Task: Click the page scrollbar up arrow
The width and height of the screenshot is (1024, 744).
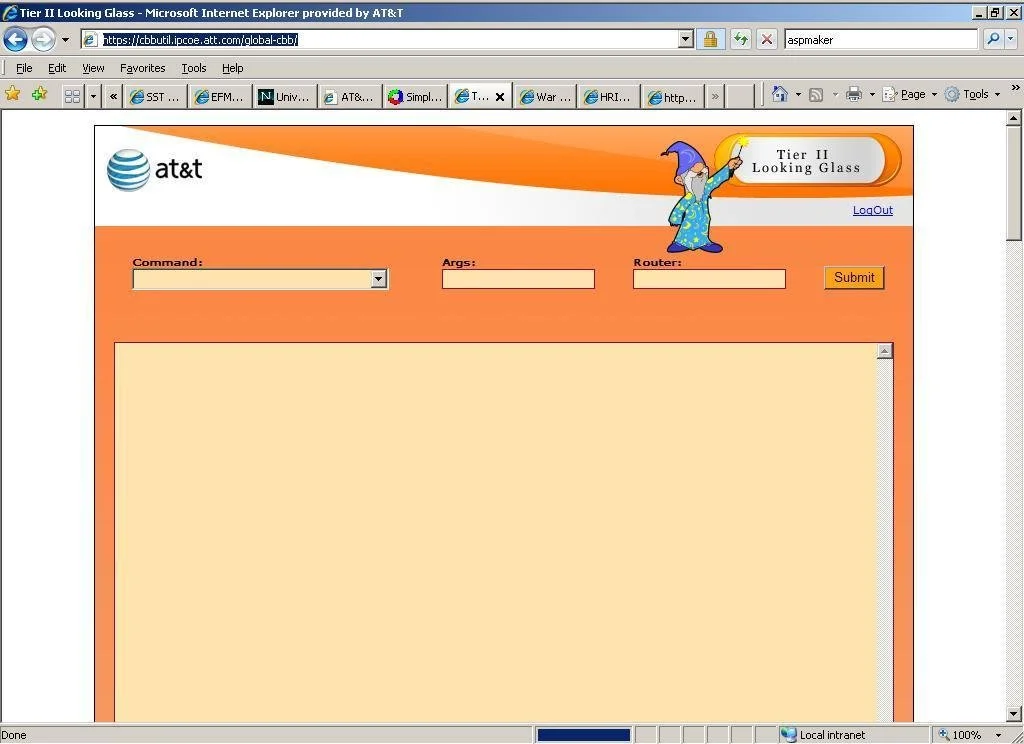Action: click(1014, 118)
